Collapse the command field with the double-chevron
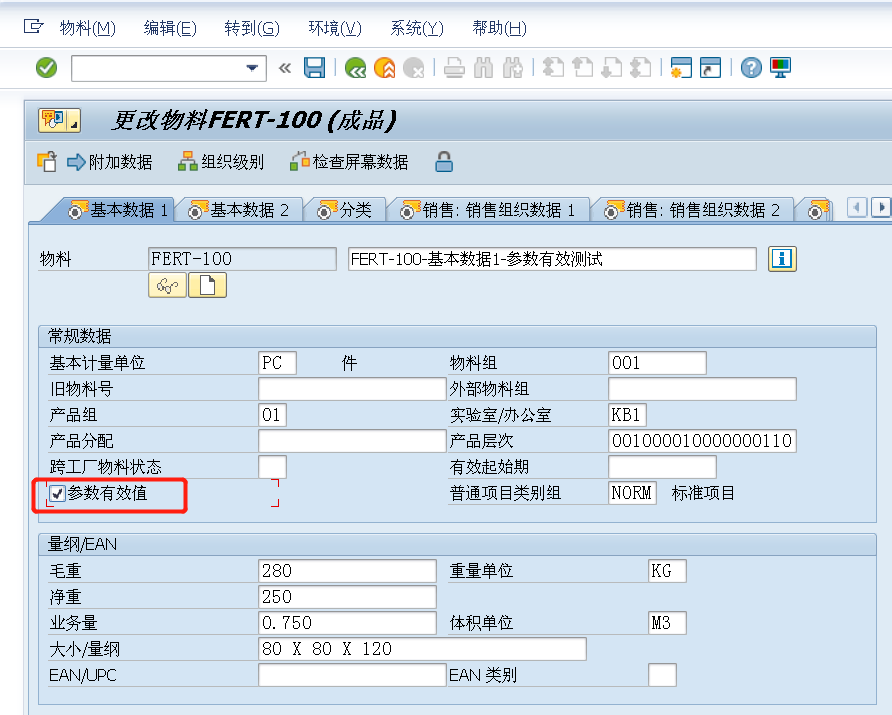This screenshot has height=715, width=892. click(x=285, y=68)
